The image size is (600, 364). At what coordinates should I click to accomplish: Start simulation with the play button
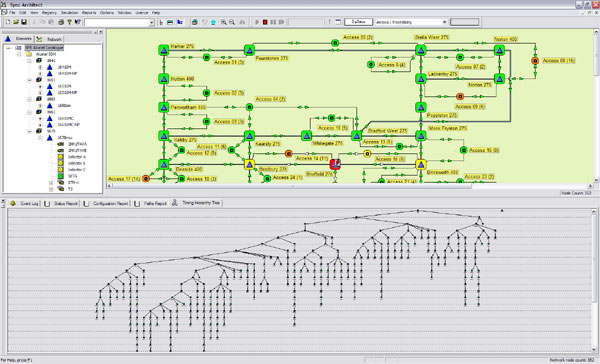tap(257, 22)
